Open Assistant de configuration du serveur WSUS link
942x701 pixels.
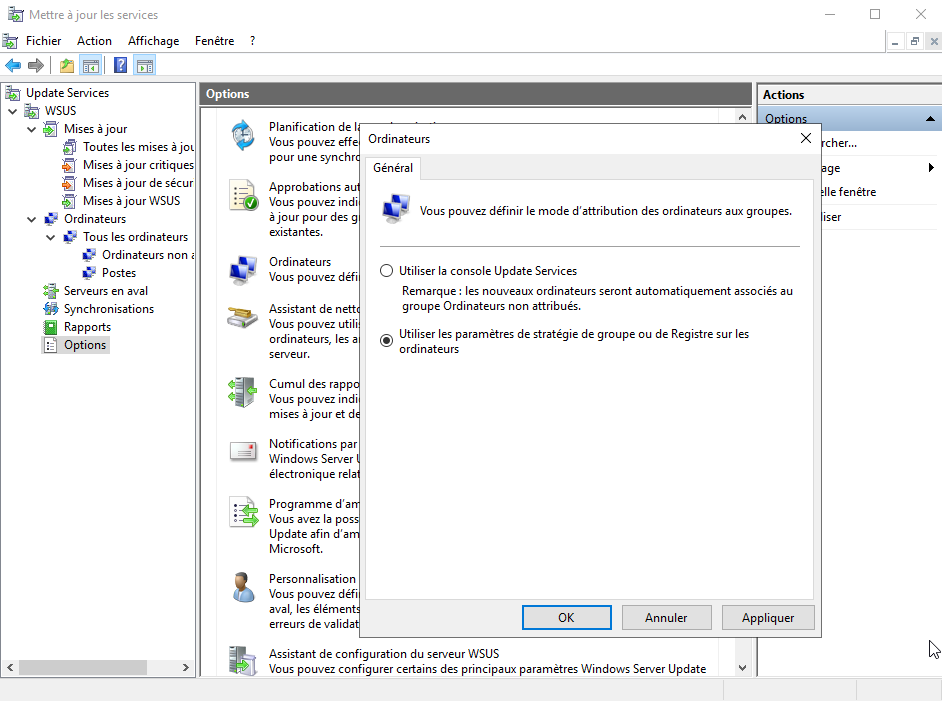coord(384,654)
